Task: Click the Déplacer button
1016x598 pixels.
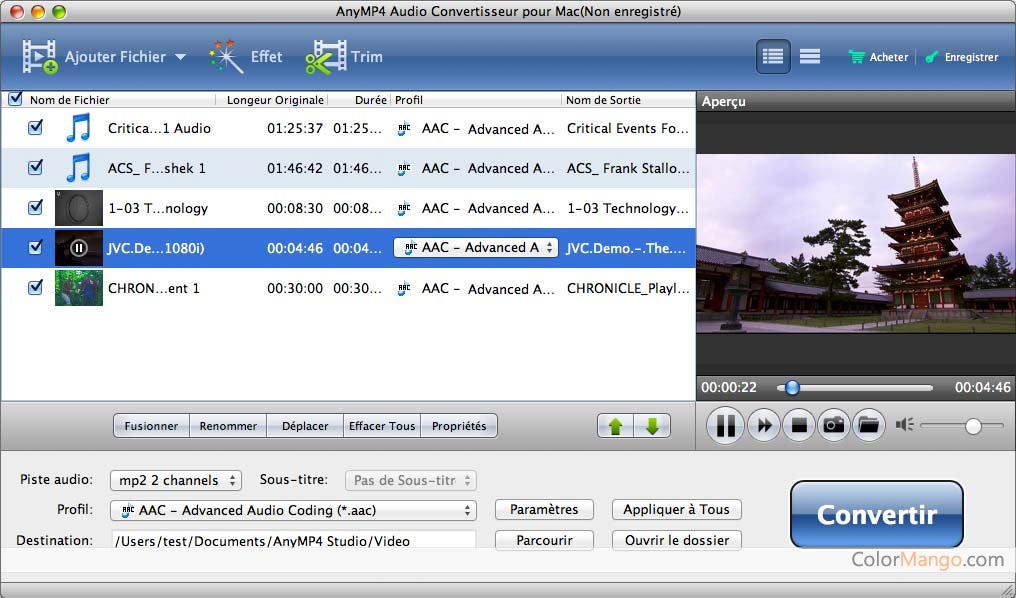Action: 305,426
